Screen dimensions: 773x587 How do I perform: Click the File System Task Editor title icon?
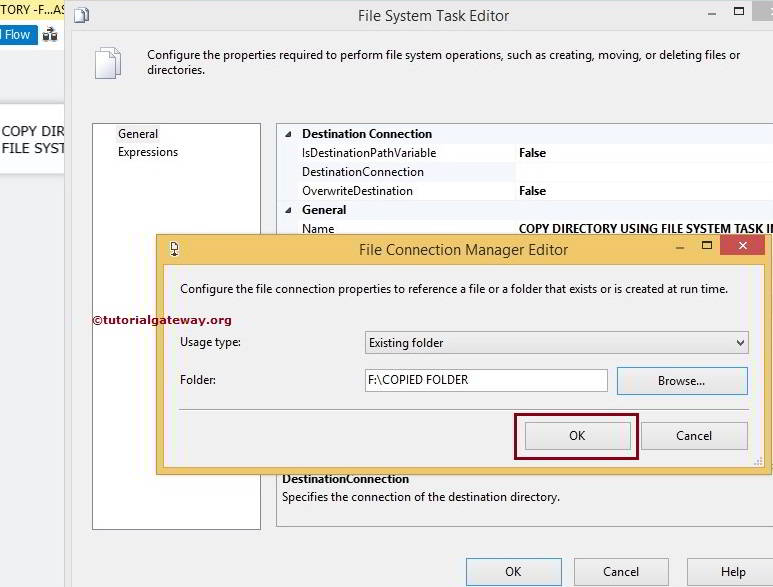[x=82, y=16]
